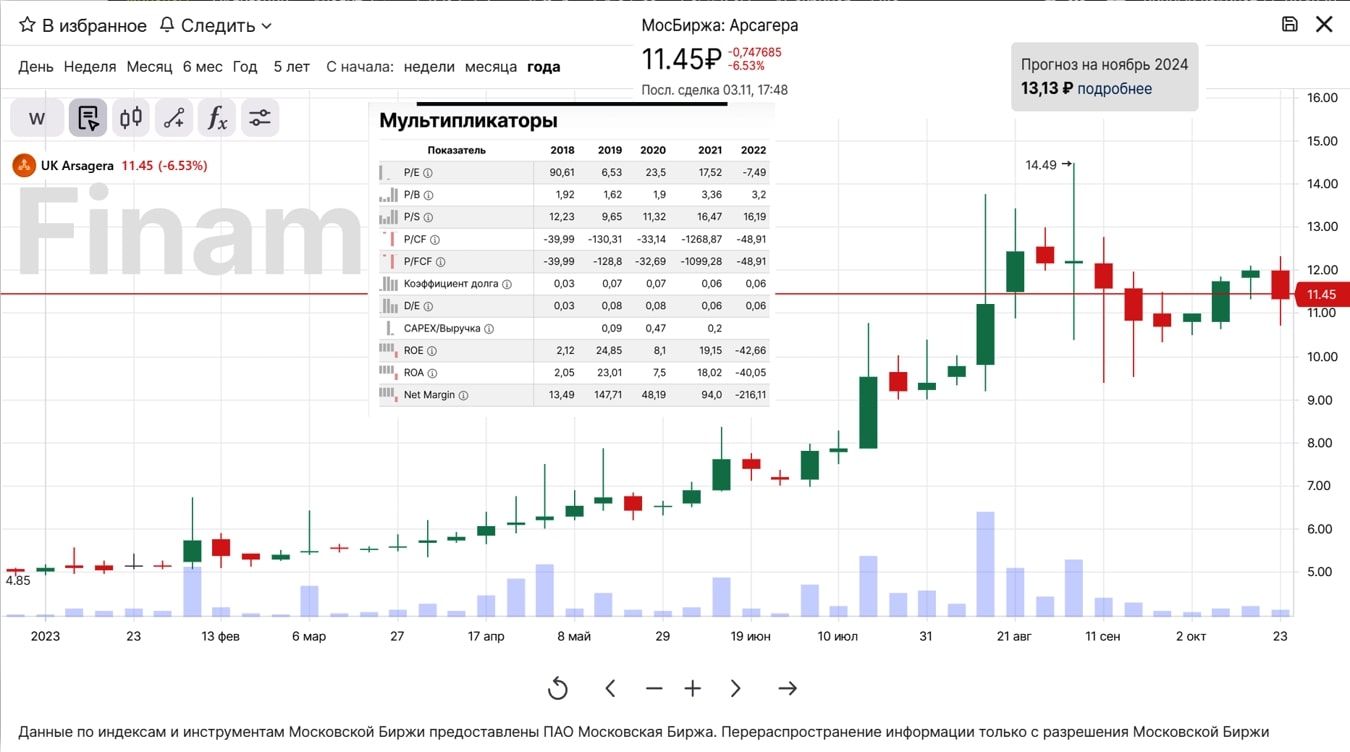The height and width of the screenshot is (752, 1350).
Task: Close the chart view with the X icon
Action: tap(1324, 25)
